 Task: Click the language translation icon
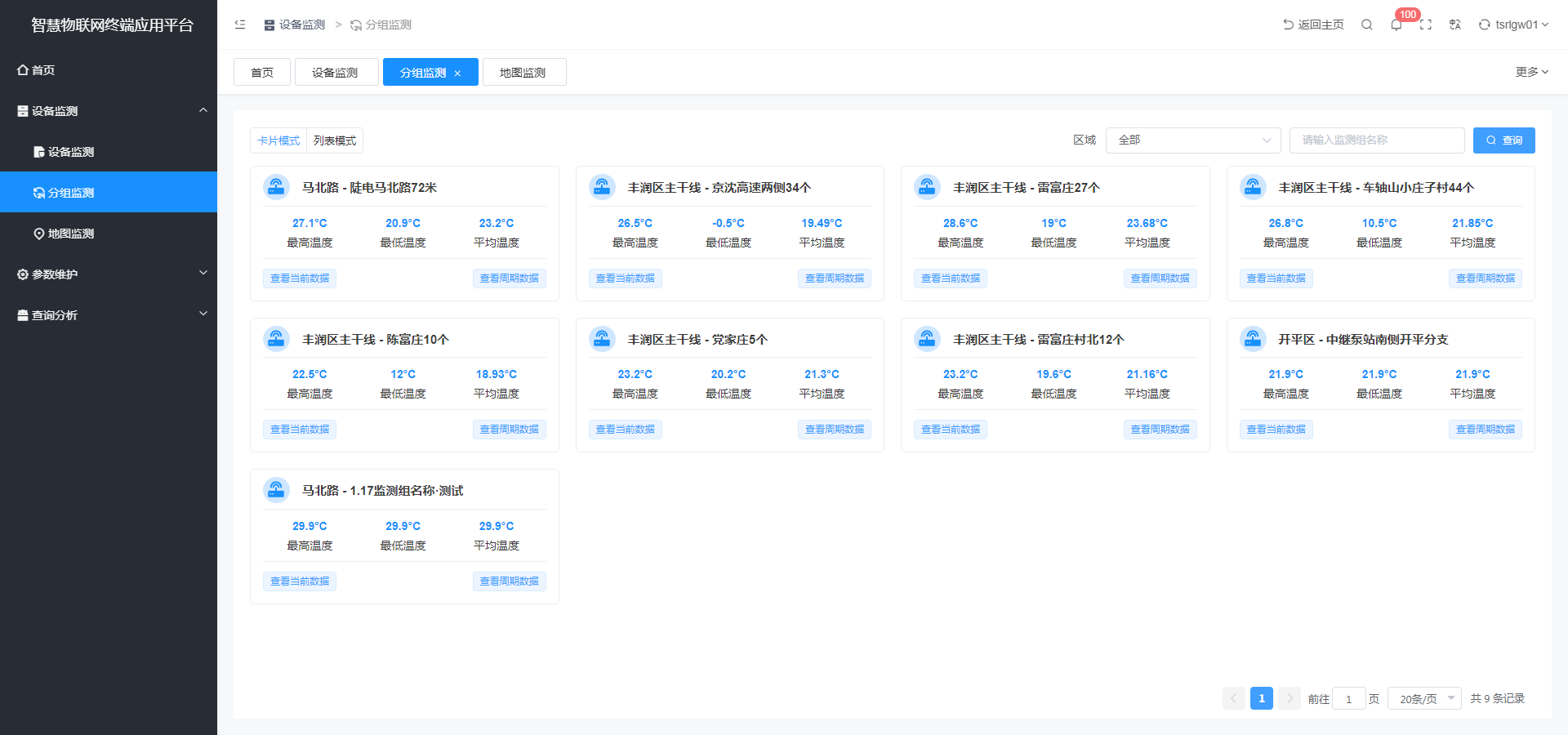click(1455, 24)
